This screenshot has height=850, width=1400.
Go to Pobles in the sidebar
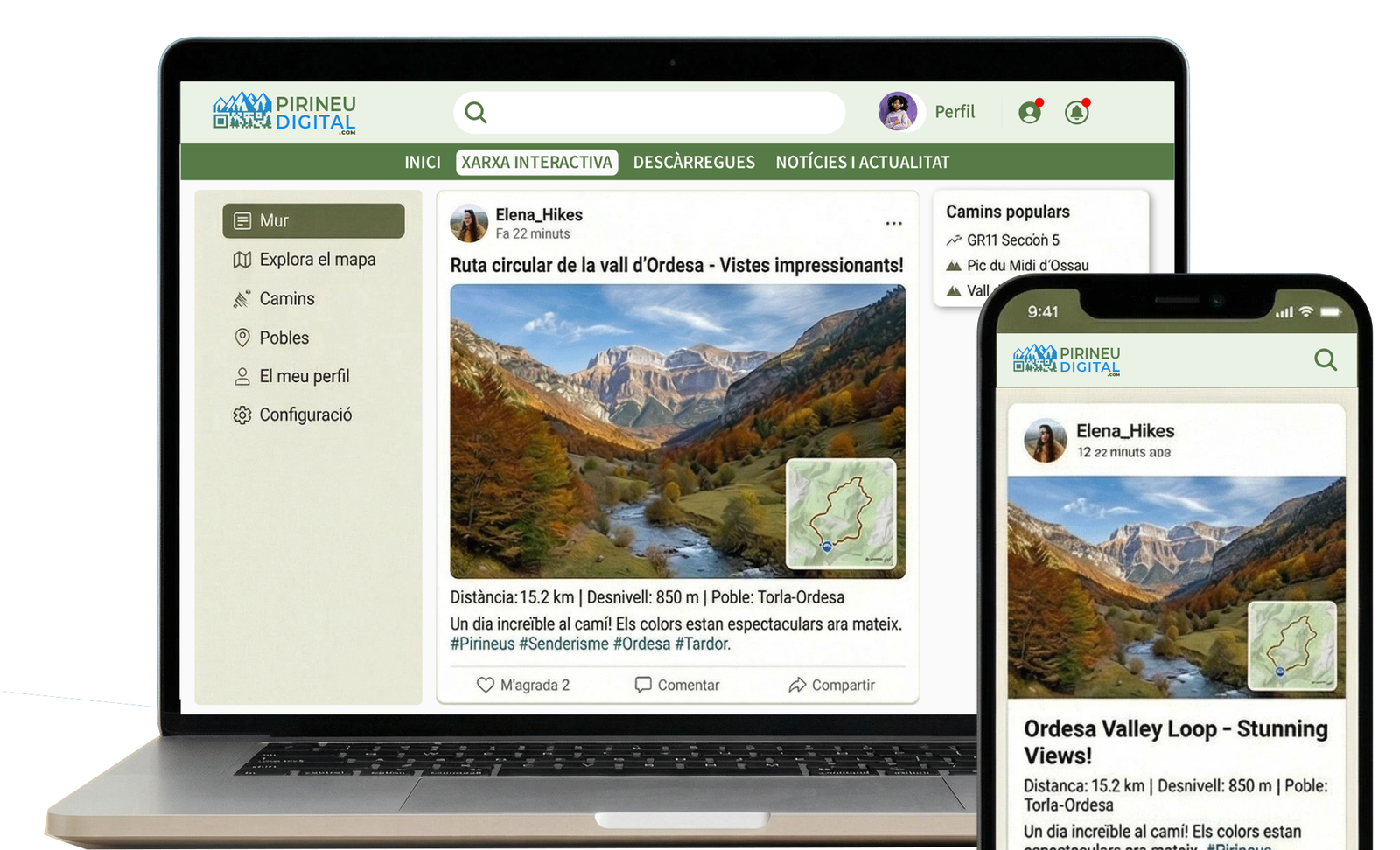coord(283,338)
